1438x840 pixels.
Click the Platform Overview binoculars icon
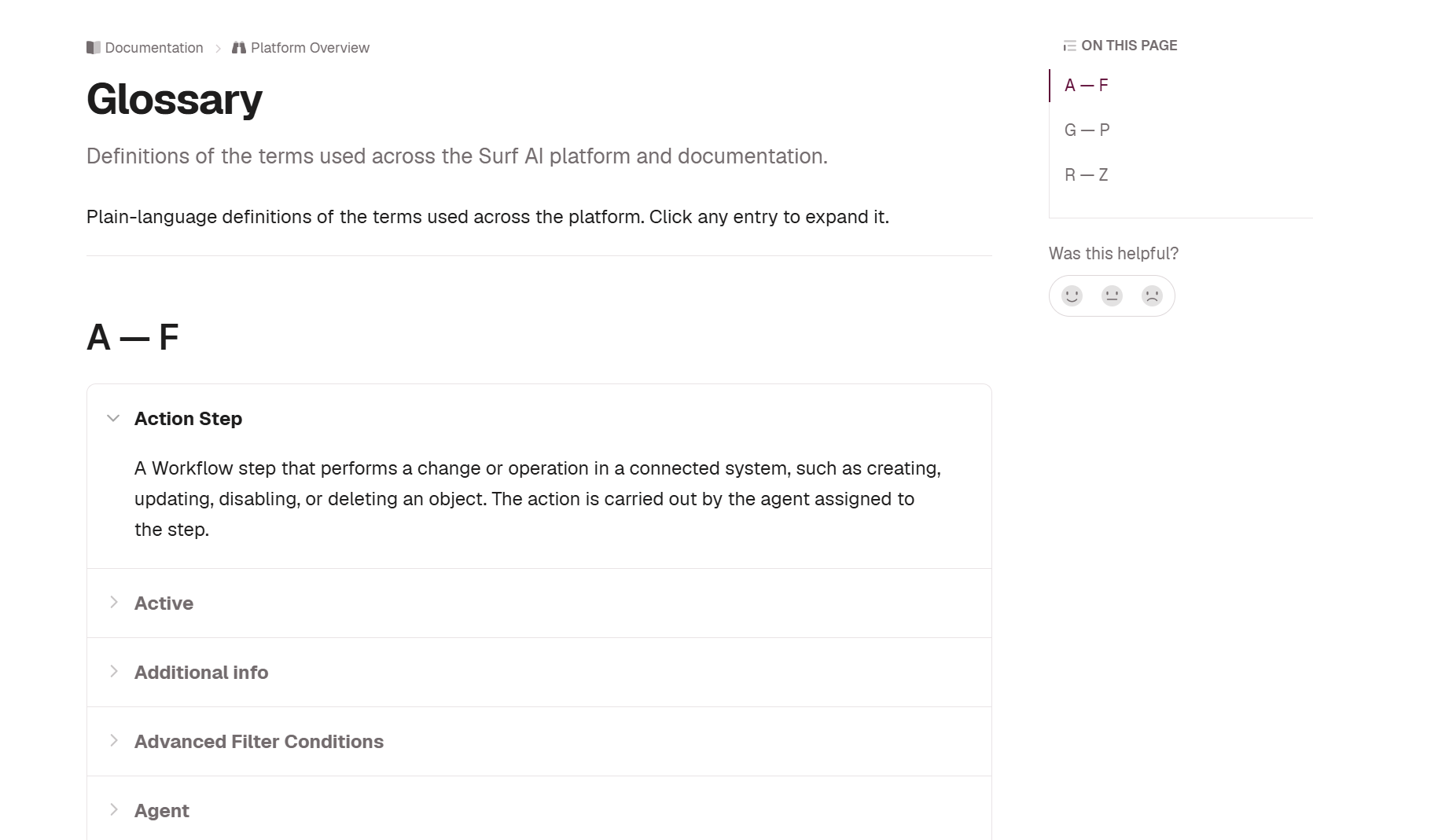coord(239,48)
